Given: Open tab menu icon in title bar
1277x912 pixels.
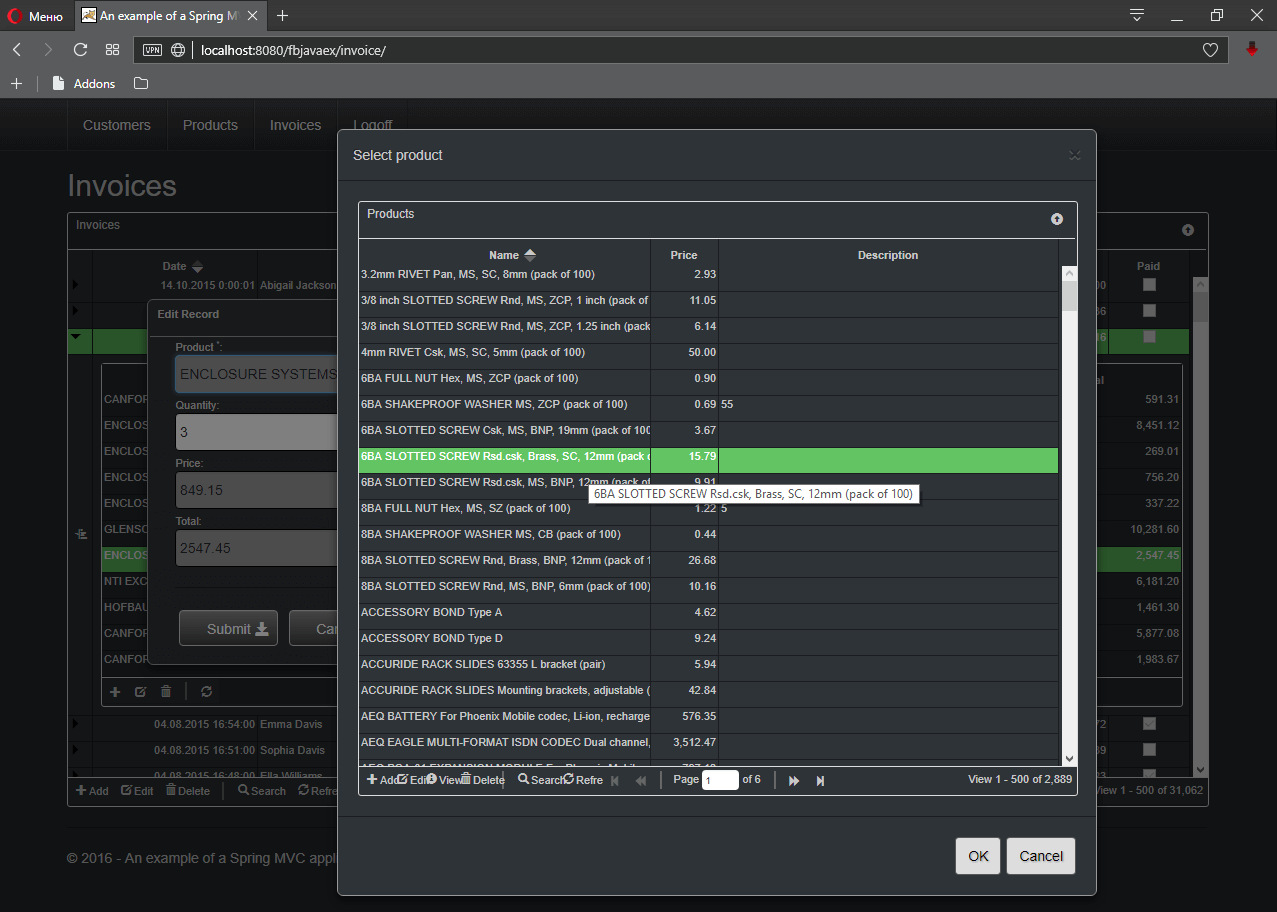Looking at the screenshot, I should 1137,15.
